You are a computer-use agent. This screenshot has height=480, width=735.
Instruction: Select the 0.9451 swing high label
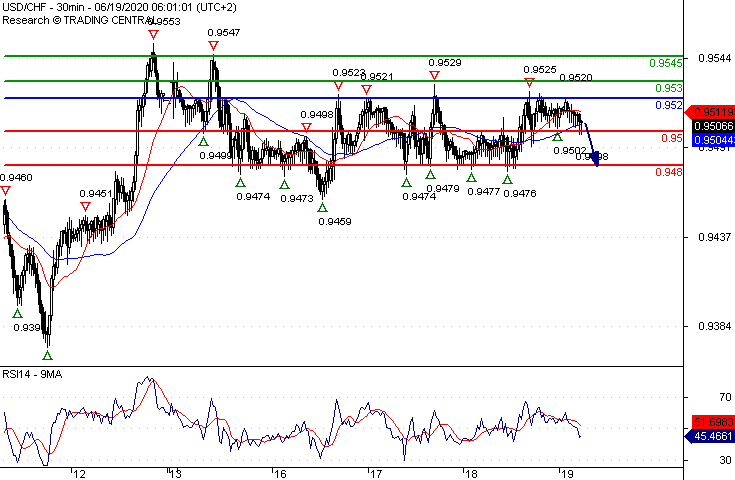96,194
